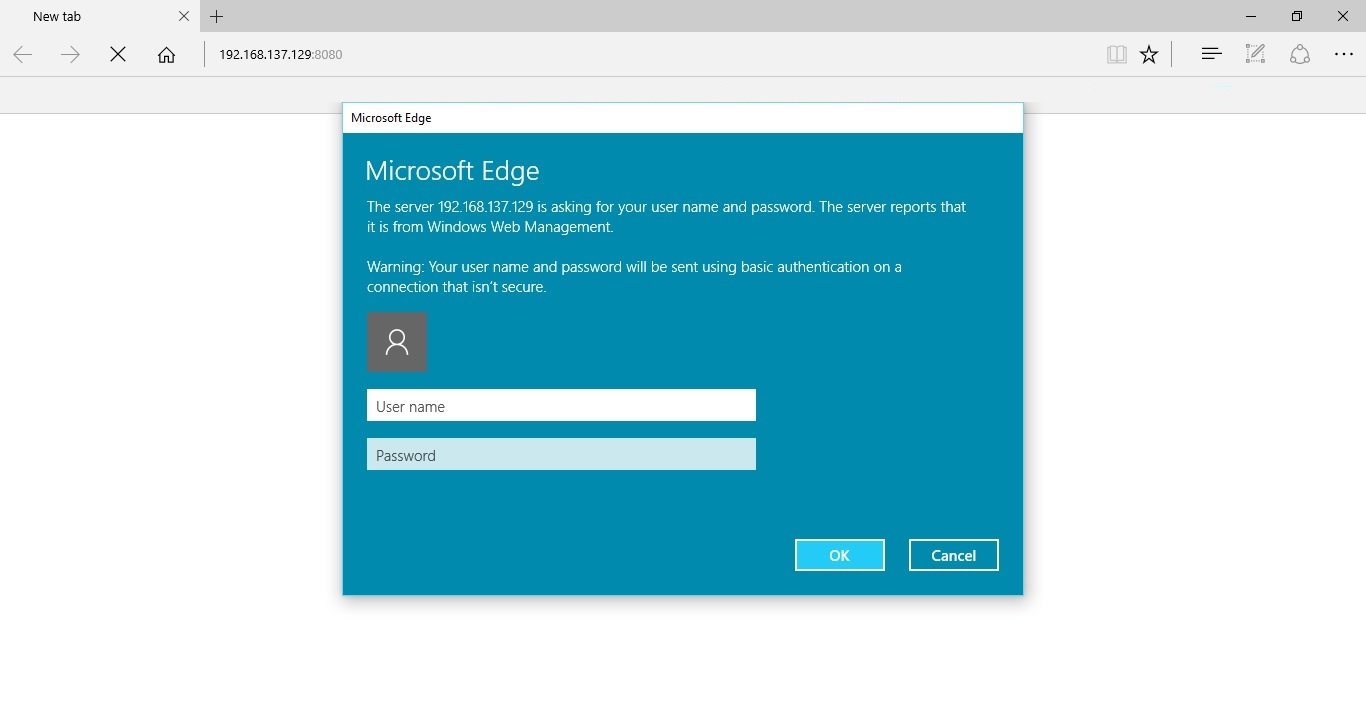Make a Web Note pen icon
Image resolution: width=1366 pixels, height=726 pixels.
point(1255,54)
